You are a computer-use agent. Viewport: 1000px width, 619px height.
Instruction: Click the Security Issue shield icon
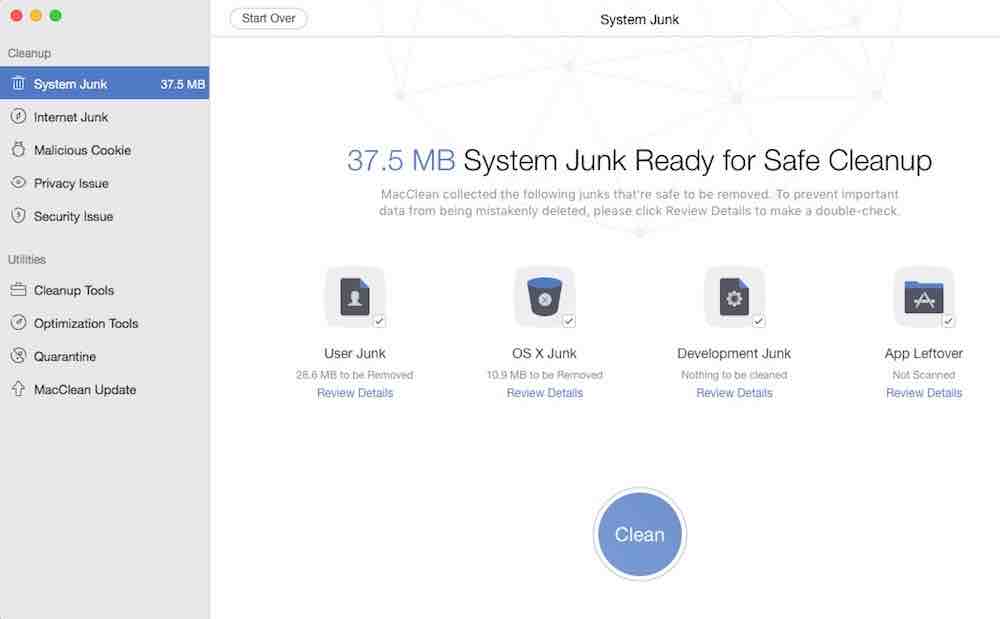[18, 216]
